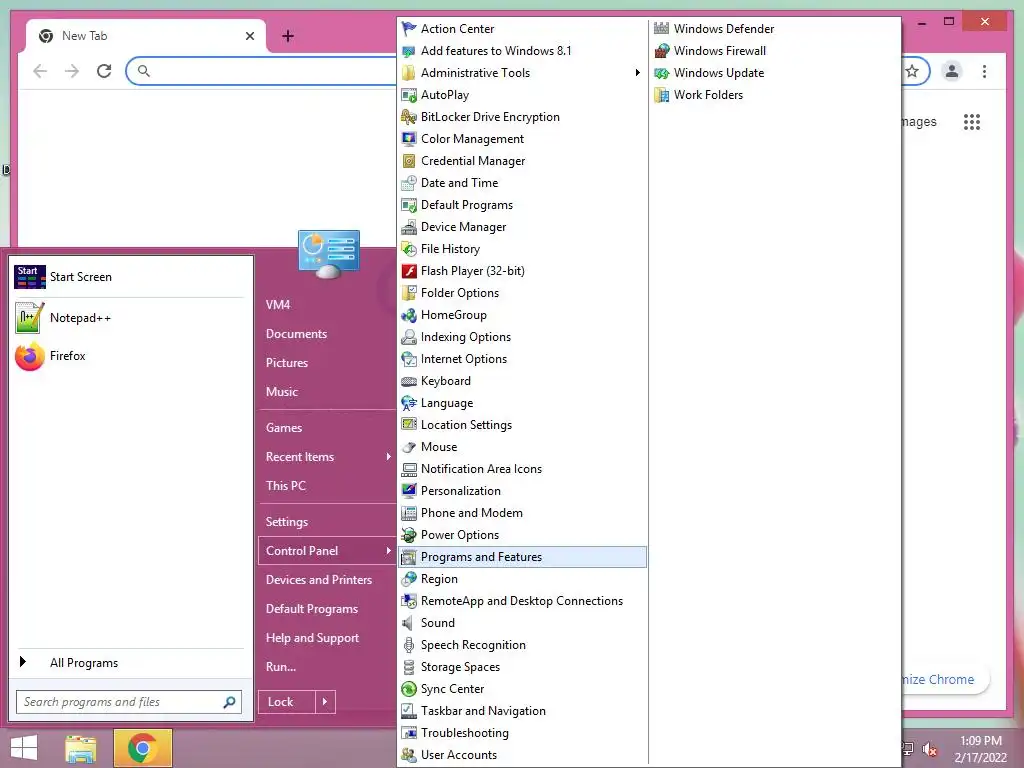Click Credential Manager safe icon
Image resolution: width=1024 pixels, height=768 pixels.
(409, 161)
